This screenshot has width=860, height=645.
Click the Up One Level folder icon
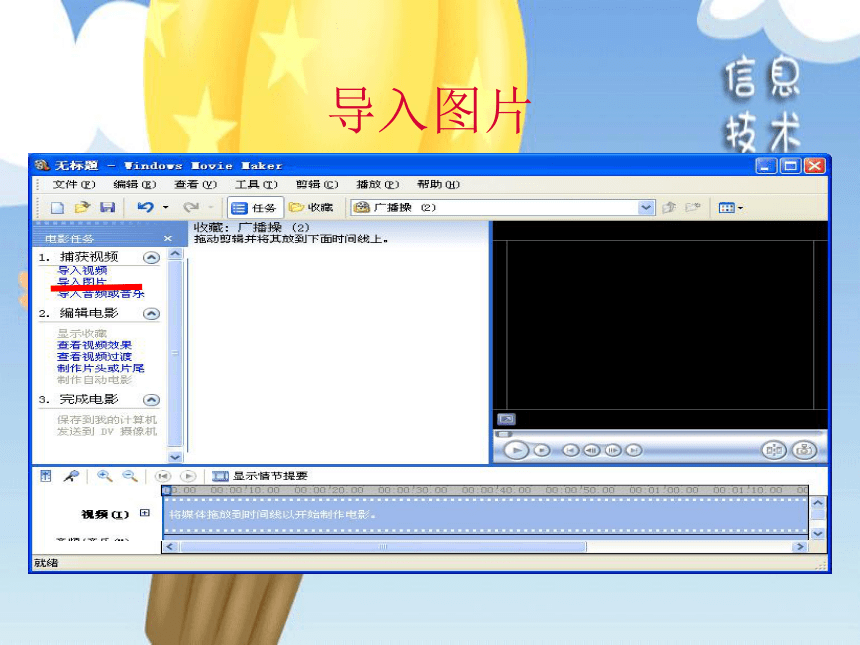click(x=669, y=207)
